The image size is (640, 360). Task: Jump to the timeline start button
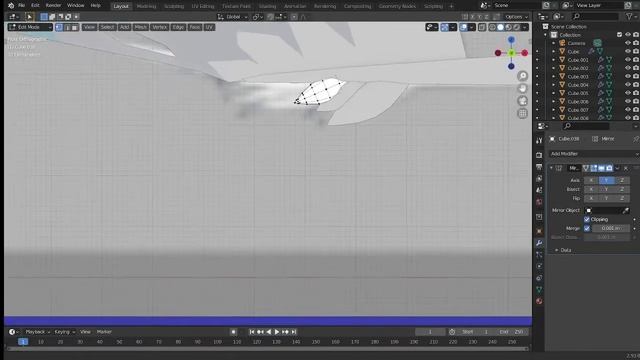tap(252, 332)
